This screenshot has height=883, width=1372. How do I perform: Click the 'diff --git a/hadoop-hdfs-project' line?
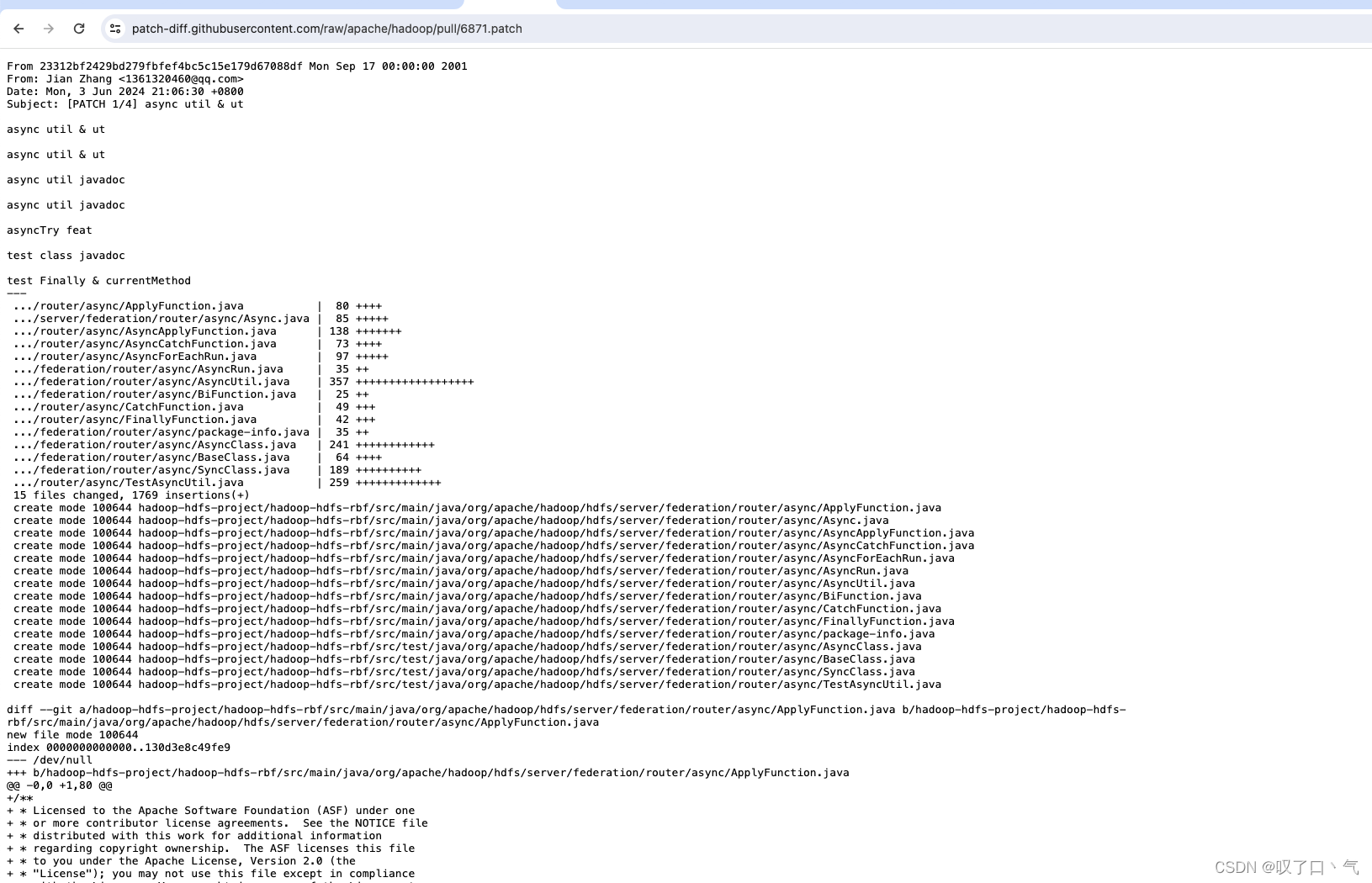[566, 716]
